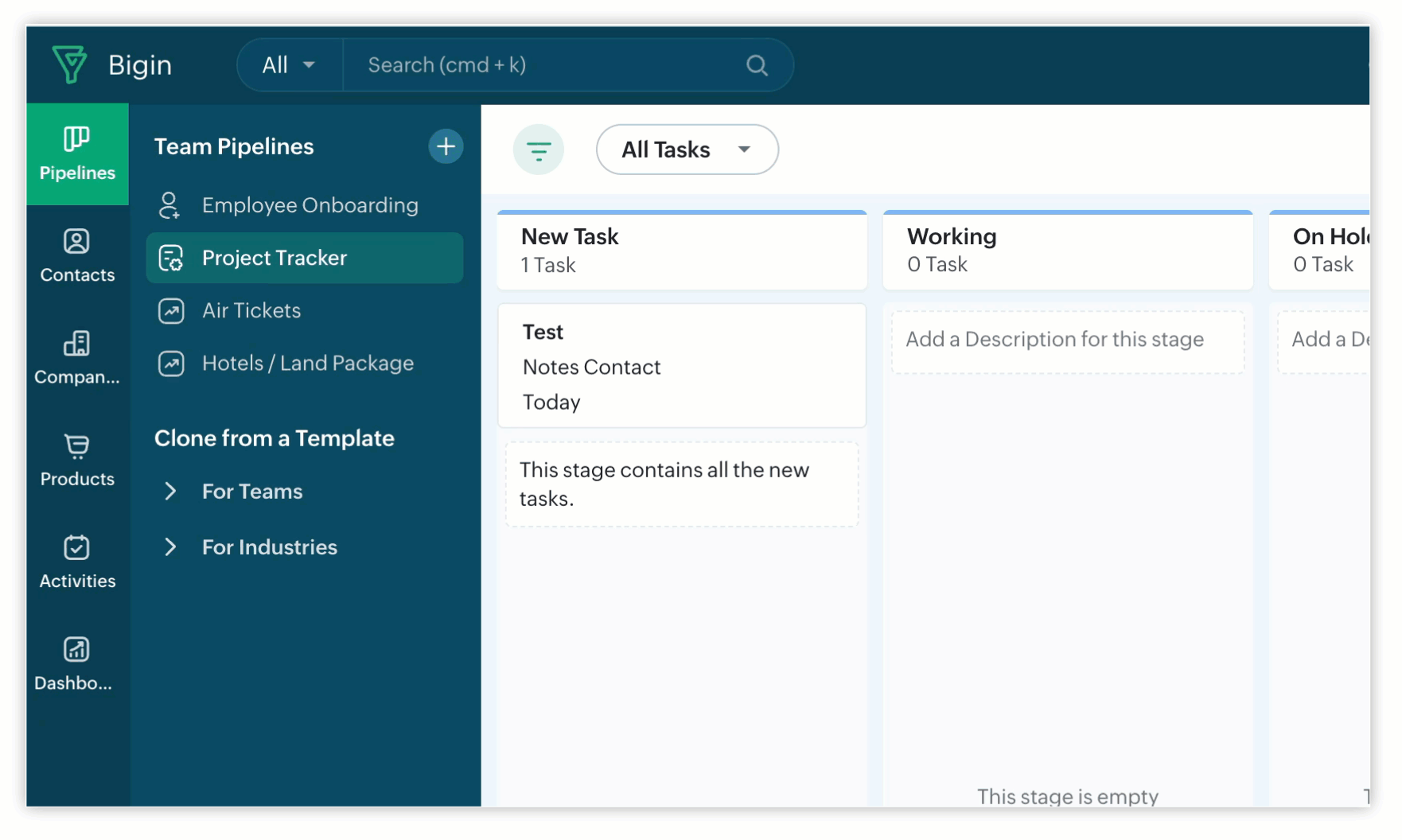This screenshot has width=1402, height=840.
Task: Click the On Hold stage header
Action: click(x=1320, y=251)
